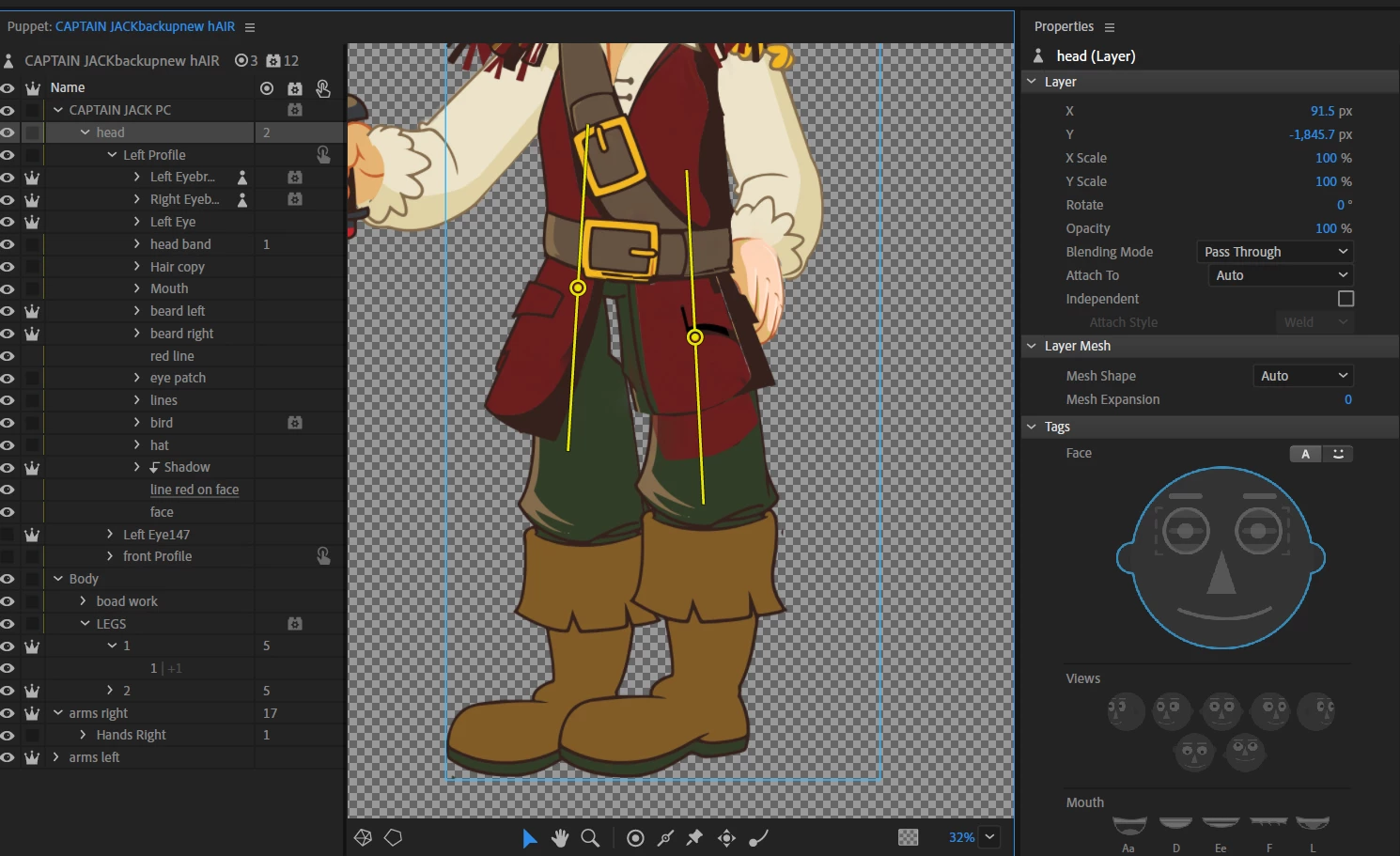Screen dimensions: 1400x856
Task: Switch tags to visual smiley view
Action: point(1338,454)
